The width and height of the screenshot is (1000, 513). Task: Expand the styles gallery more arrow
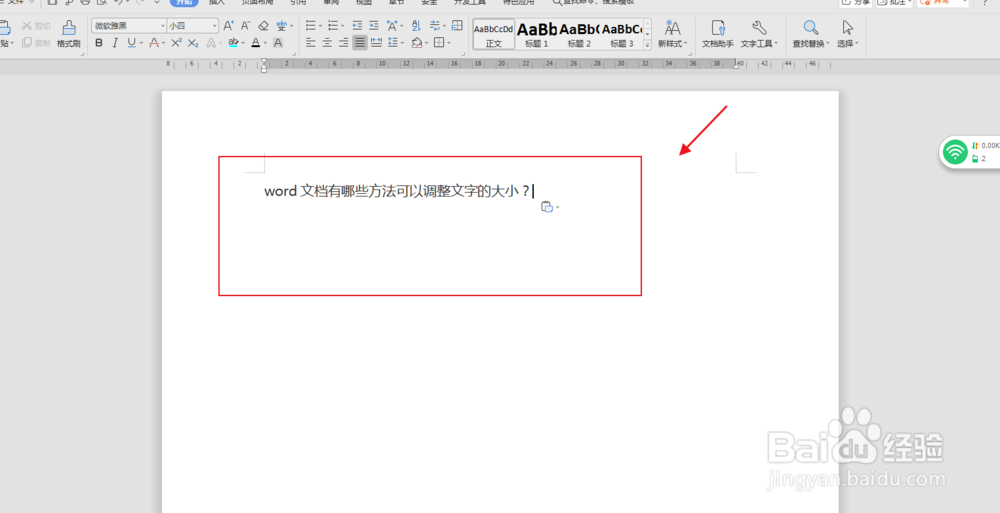pyautogui.click(x=647, y=45)
